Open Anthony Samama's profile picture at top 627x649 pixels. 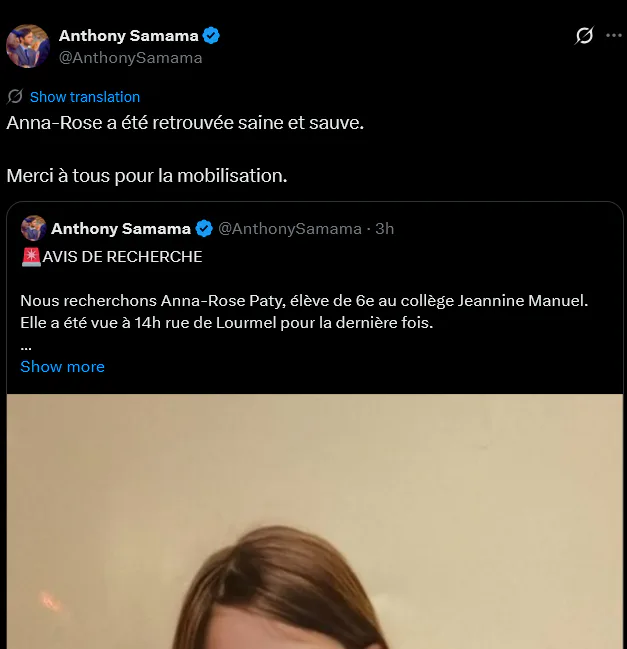28,46
